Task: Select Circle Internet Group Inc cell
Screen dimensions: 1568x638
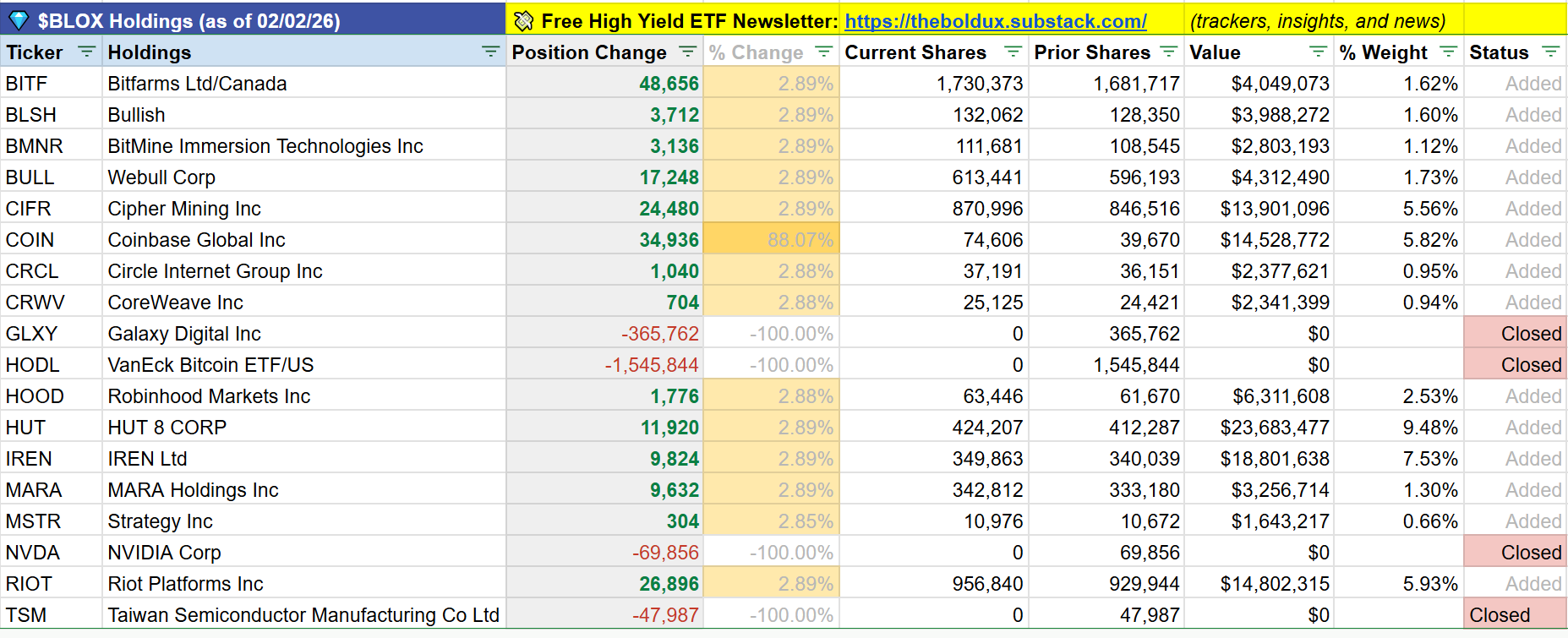Action: coord(304,270)
